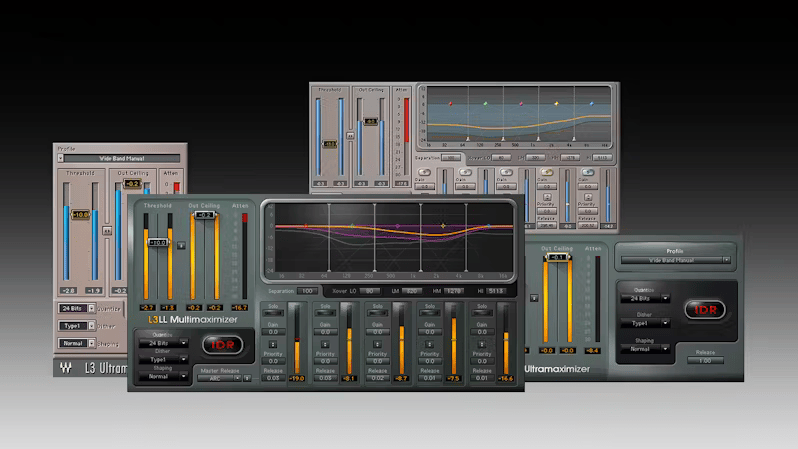Click L3-LL Separation field showing 100

307,291
